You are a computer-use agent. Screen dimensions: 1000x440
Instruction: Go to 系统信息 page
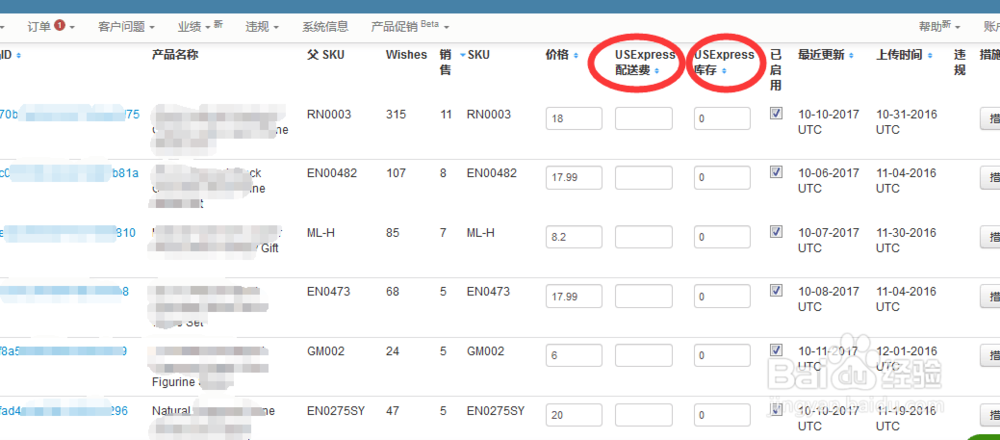(325, 27)
